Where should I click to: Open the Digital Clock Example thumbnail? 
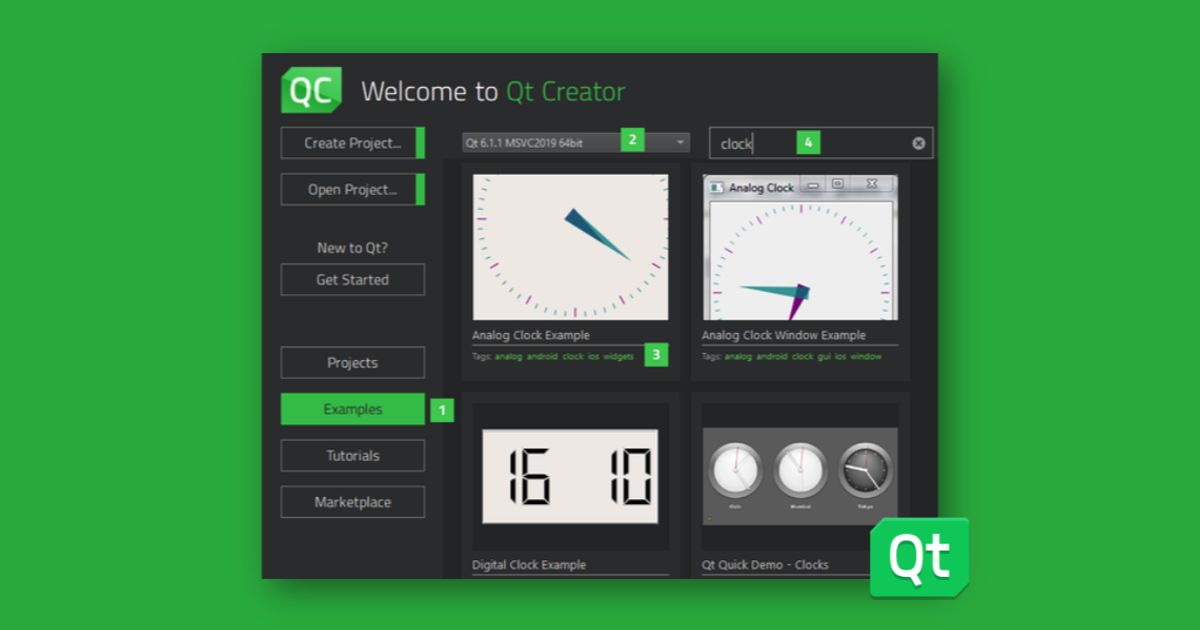pyautogui.click(x=570, y=477)
